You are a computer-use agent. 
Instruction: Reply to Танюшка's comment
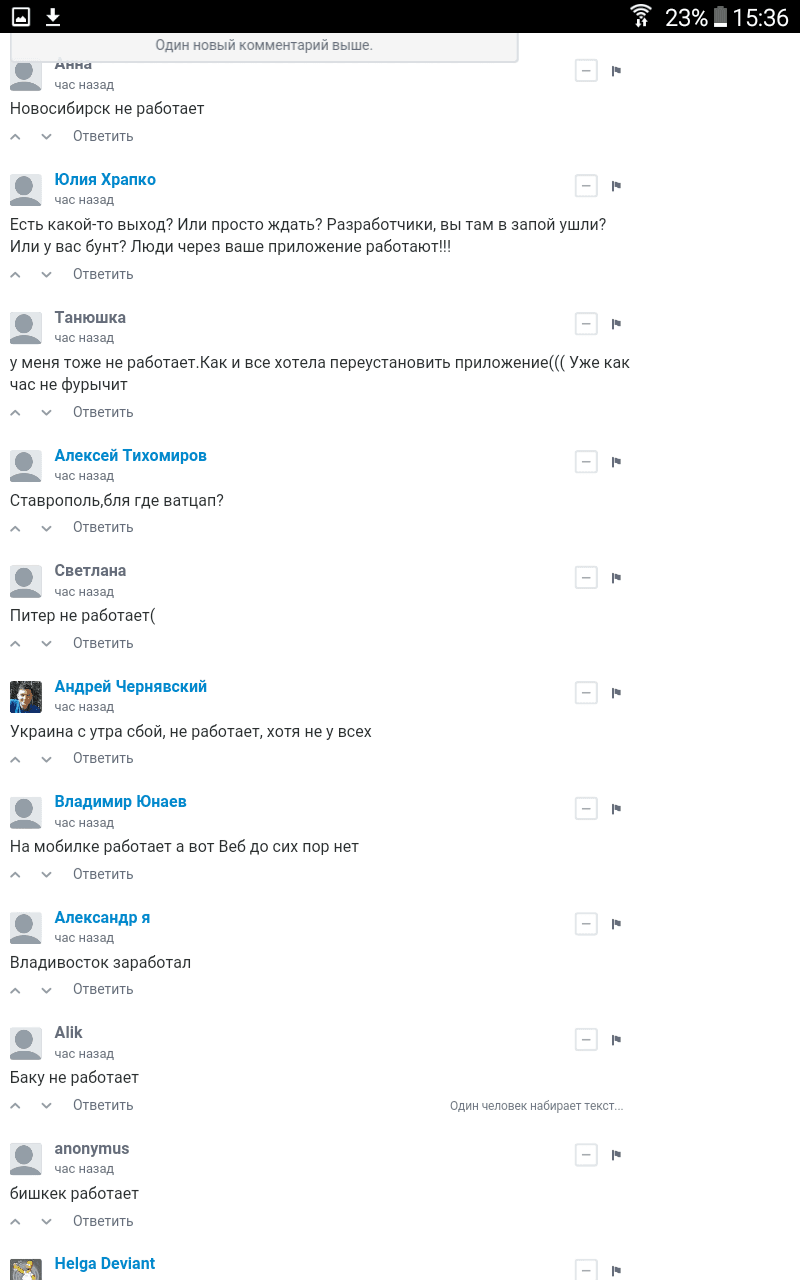tap(103, 412)
